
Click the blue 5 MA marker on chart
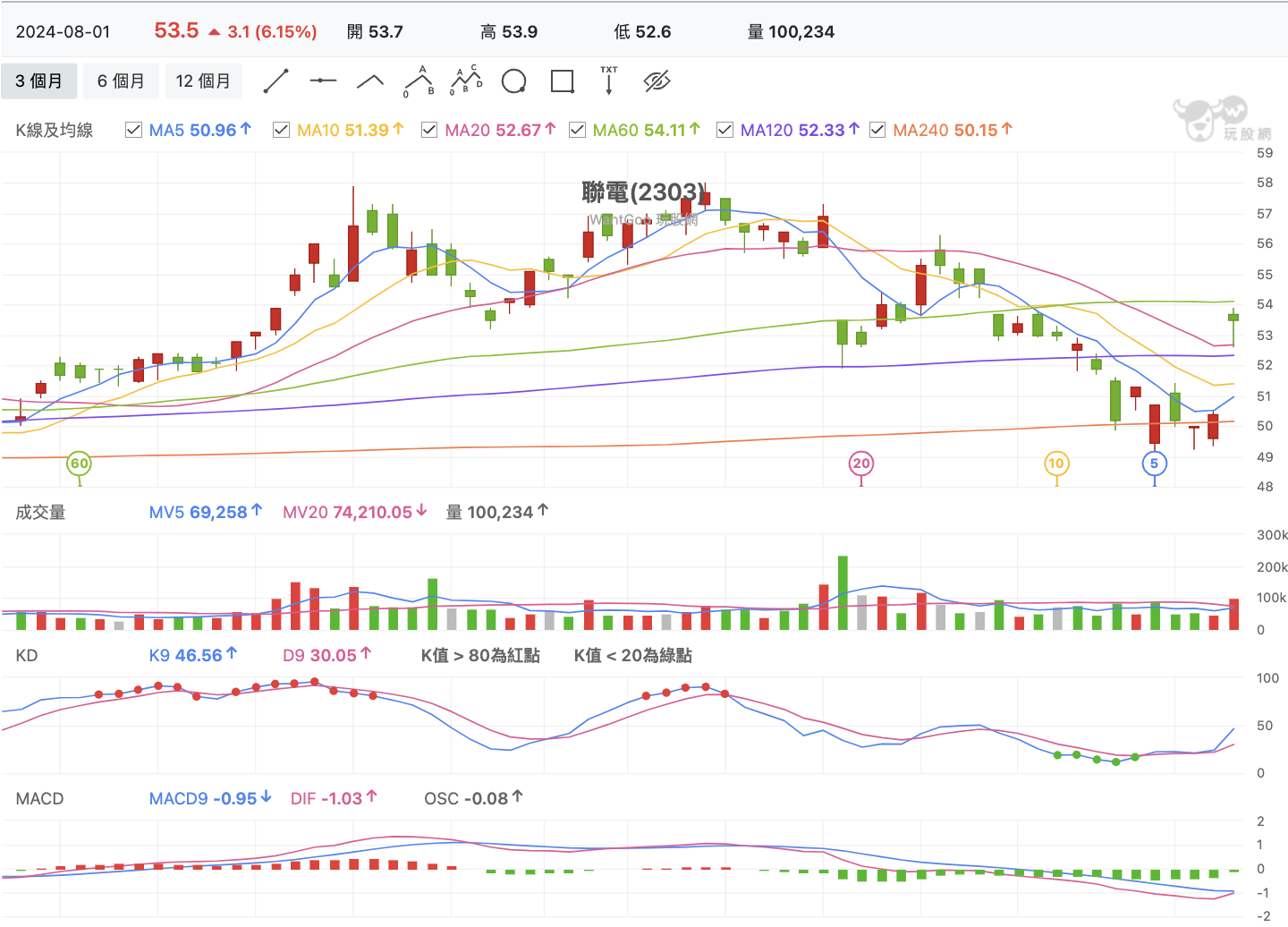pyautogui.click(x=1155, y=463)
